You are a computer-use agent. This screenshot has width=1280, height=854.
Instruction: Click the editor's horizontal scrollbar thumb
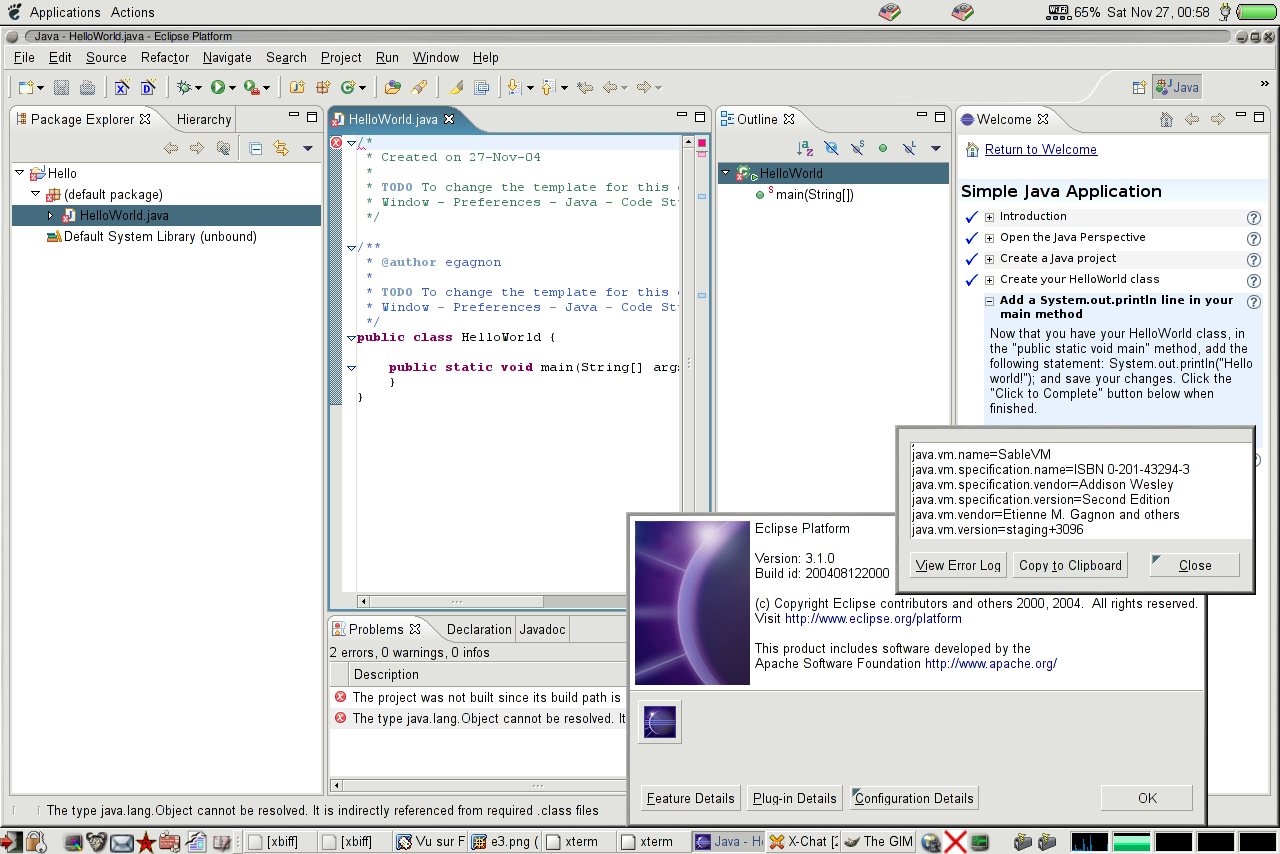click(456, 602)
